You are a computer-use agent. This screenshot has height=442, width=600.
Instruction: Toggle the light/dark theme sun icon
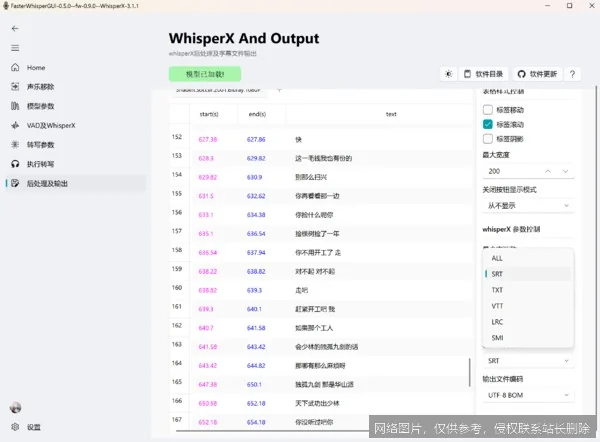448,74
